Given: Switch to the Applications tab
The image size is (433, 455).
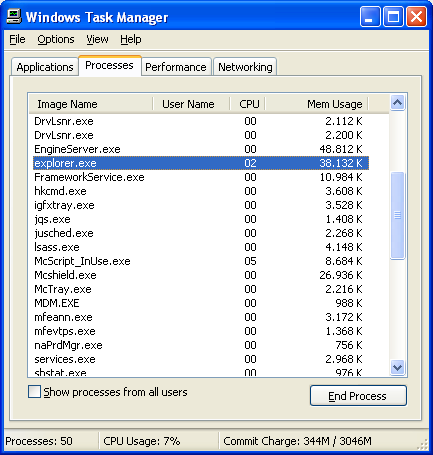Looking at the screenshot, I should pyautogui.click(x=45, y=67).
